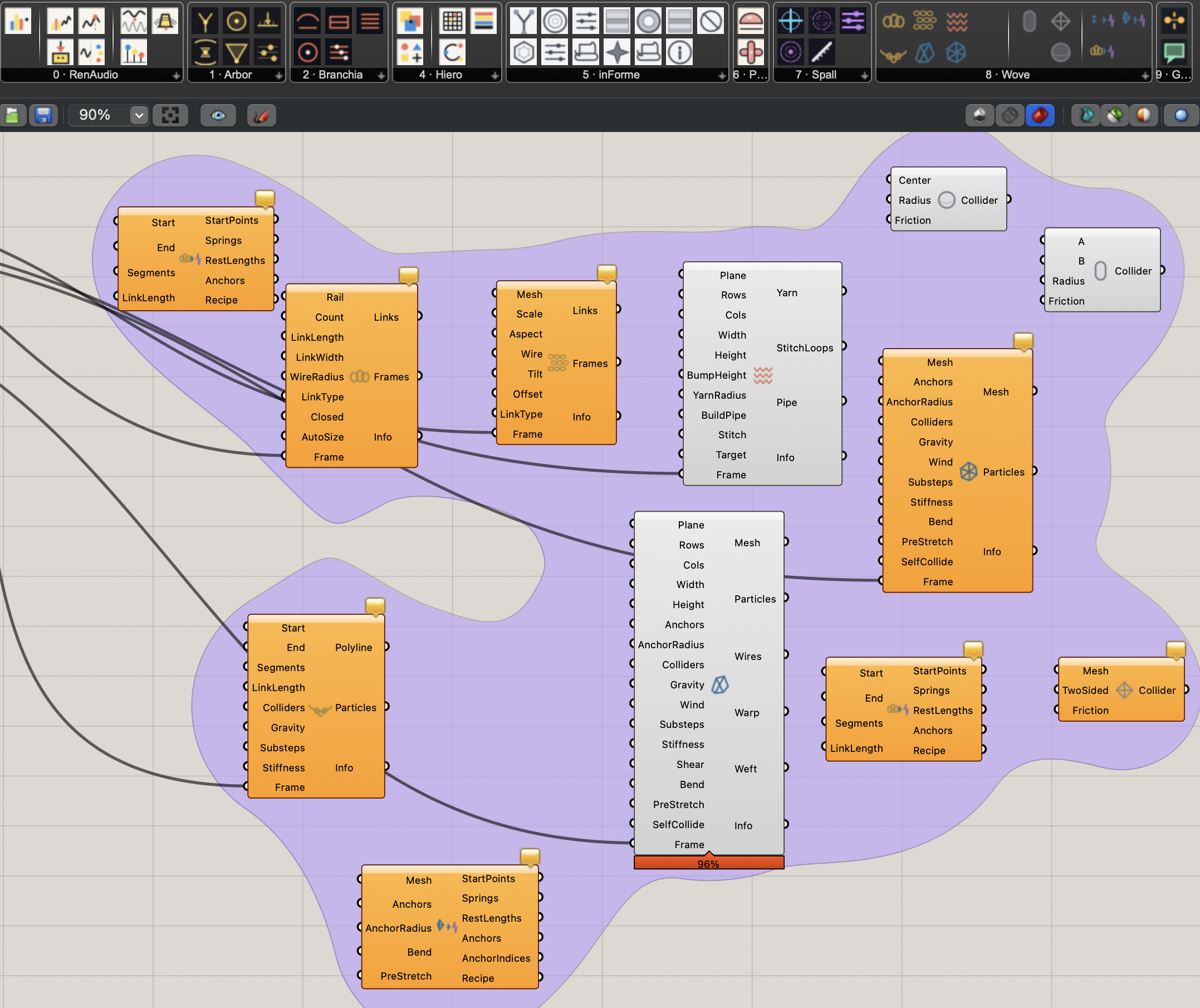
Task: Select the zoom-to-extents icon in the toolbar
Action: coord(170,115)
